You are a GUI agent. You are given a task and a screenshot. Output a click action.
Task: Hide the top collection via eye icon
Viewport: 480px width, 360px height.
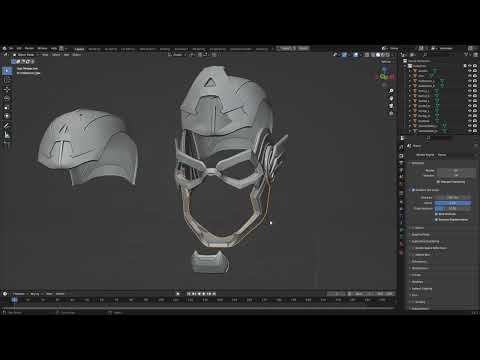pyautogui.click(x=470, y=66)
